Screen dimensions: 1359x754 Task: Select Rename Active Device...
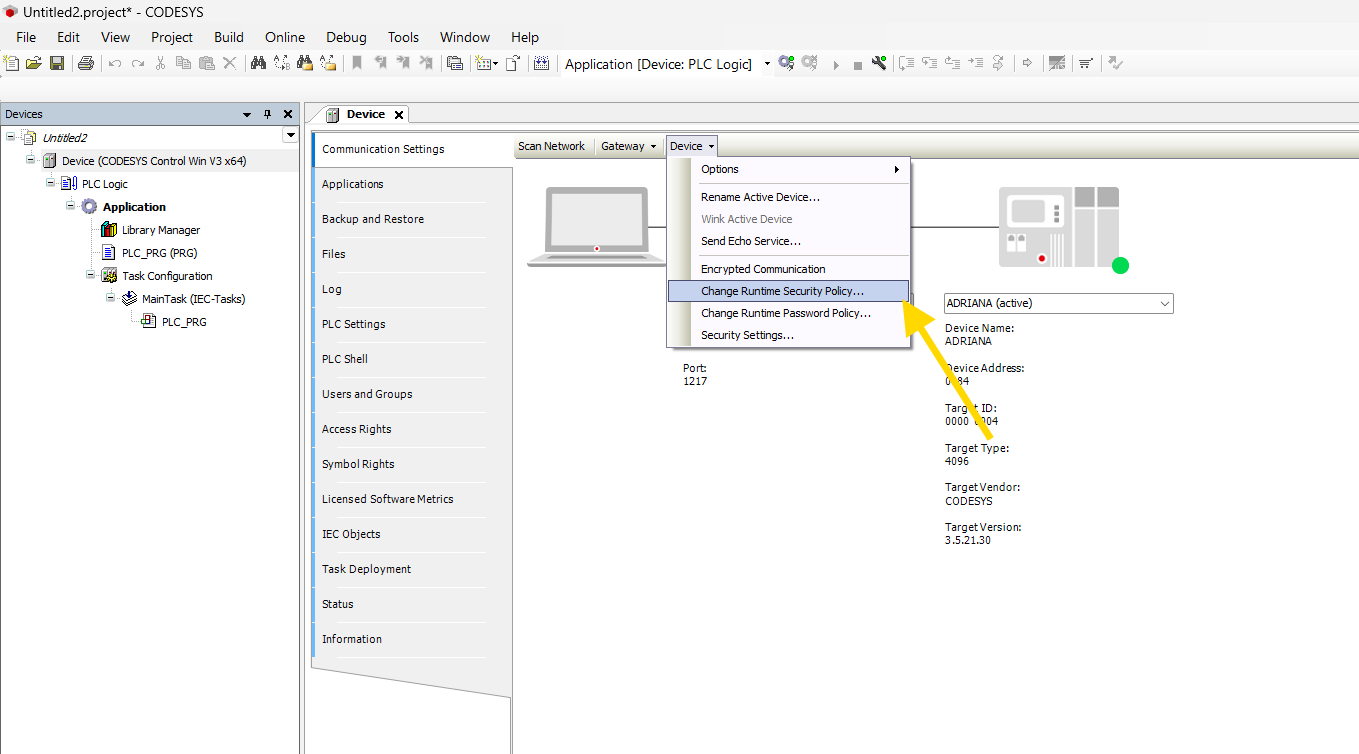tap(789, 197)
